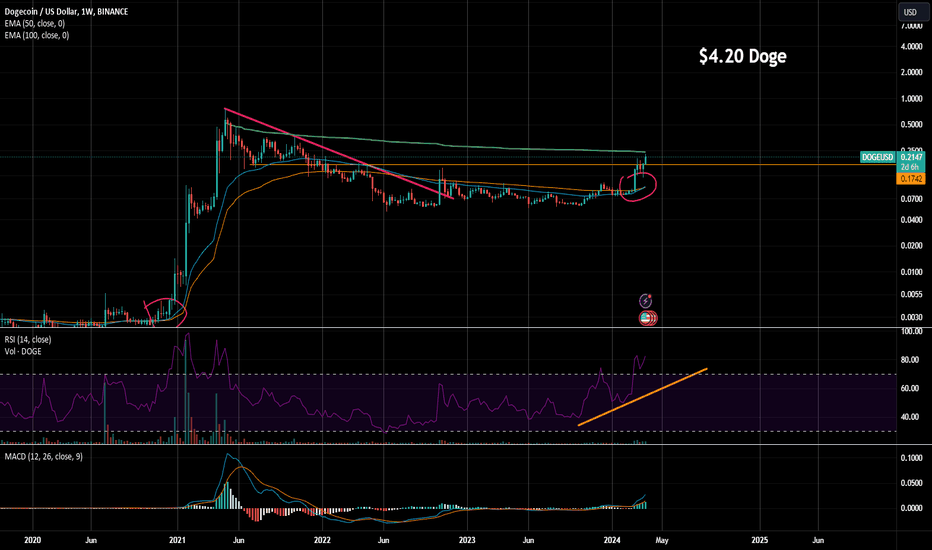
Task: Click the lightning bolt latest-updates icon
Action: [x=645, y=301]
